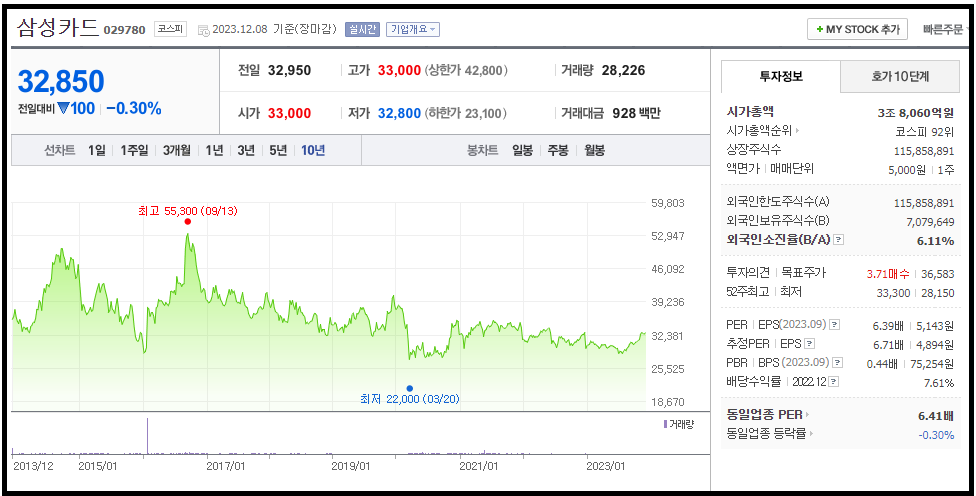Viewport: 976px width, 496px height.
Task: Click the price line chart area
Action: click(x=329, y=306)
